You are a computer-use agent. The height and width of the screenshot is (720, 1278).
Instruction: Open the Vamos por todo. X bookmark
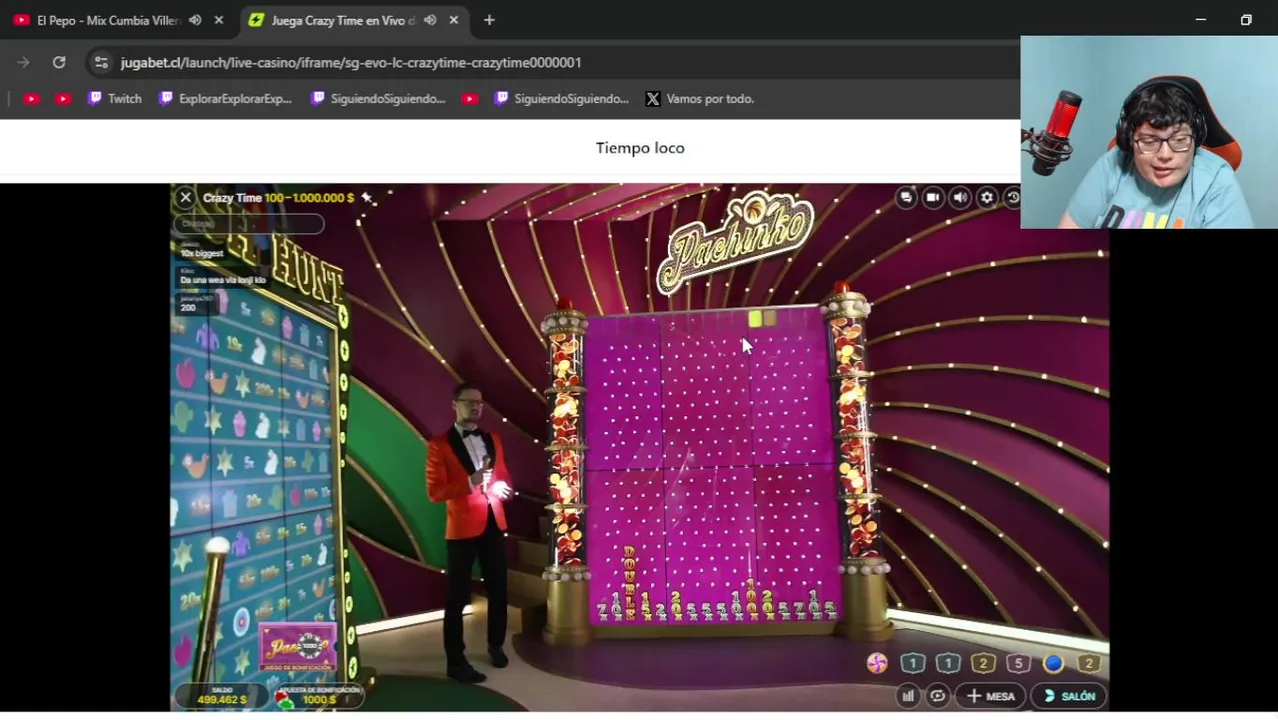pyautogui.click(x=699, y=99)
